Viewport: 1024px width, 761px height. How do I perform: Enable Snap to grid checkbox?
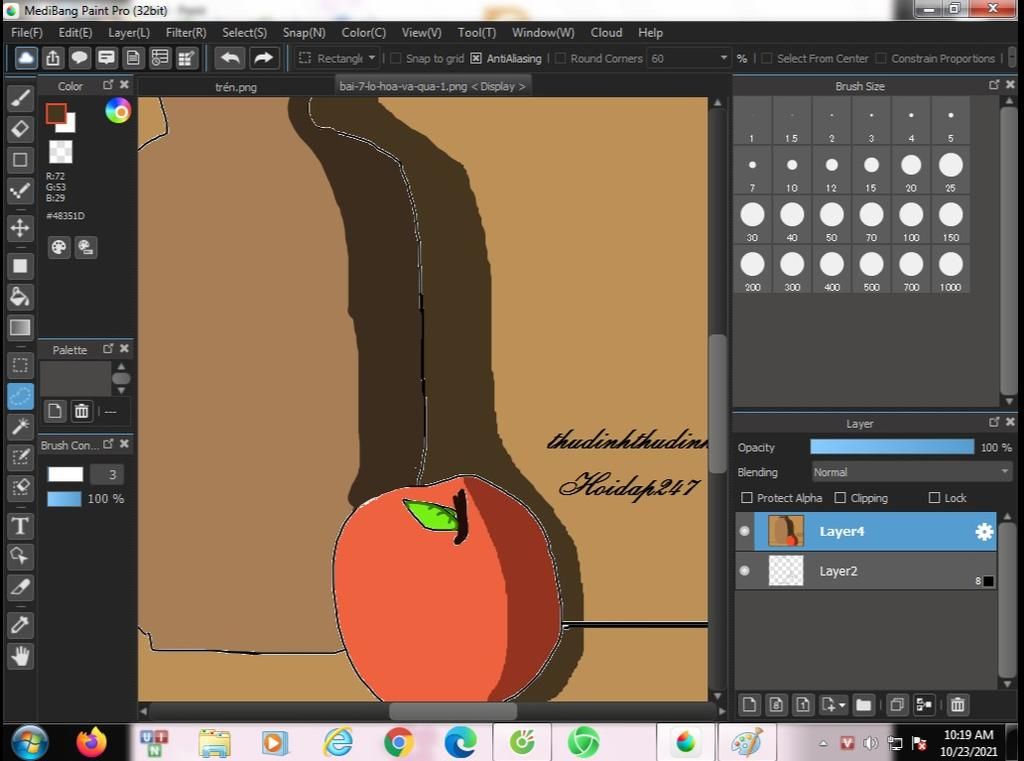point(395,59)
